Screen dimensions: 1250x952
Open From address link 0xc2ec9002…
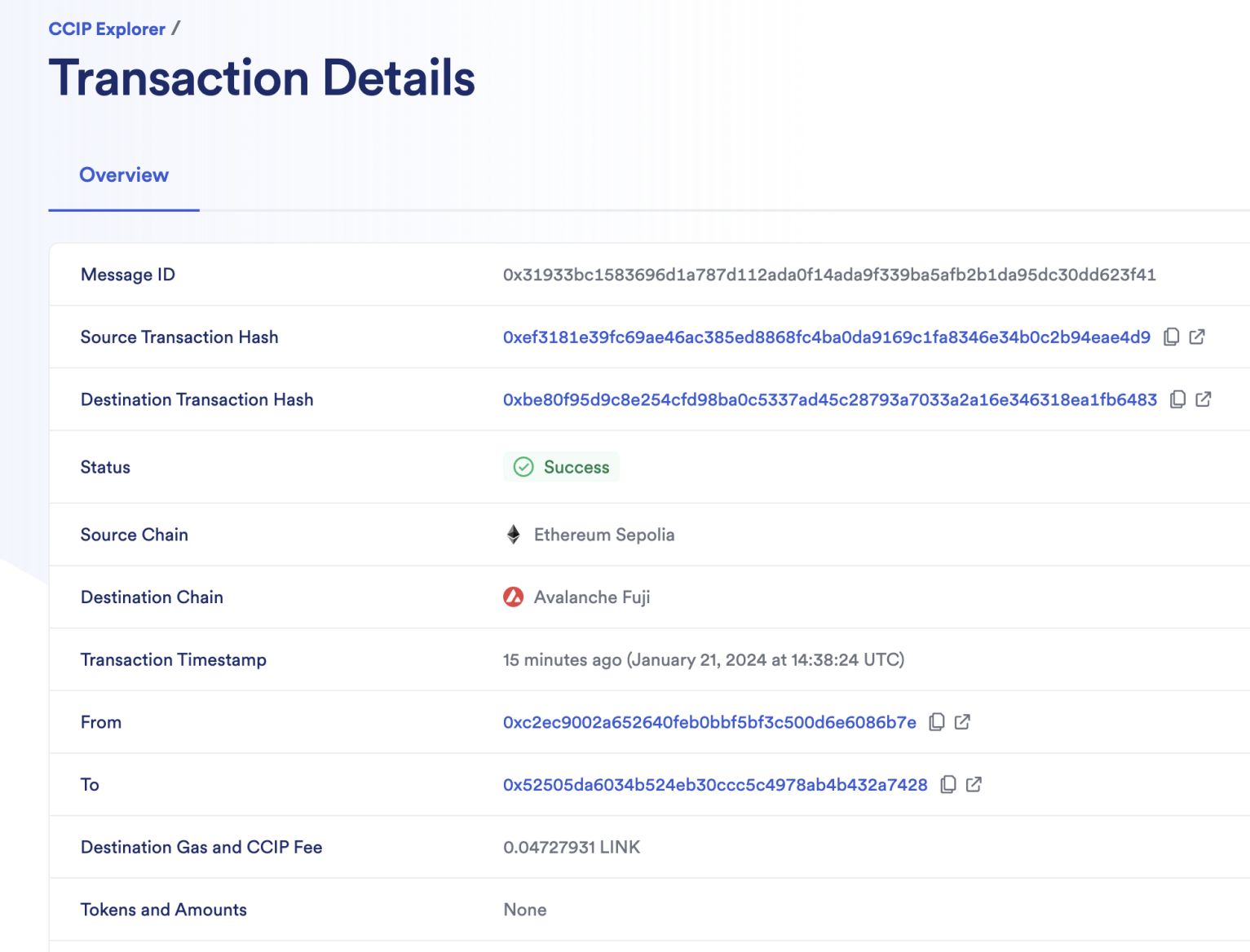point(709,723)
